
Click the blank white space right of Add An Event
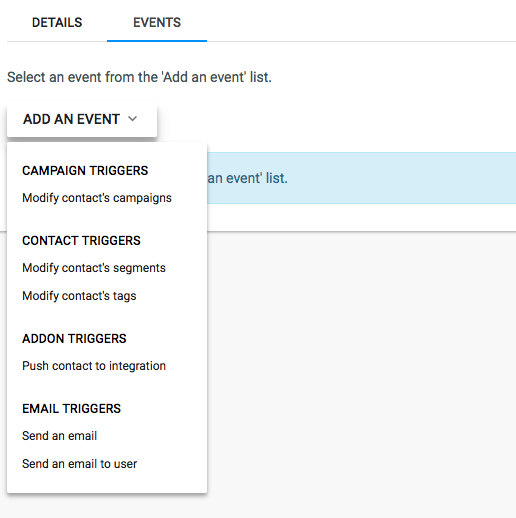333,119
